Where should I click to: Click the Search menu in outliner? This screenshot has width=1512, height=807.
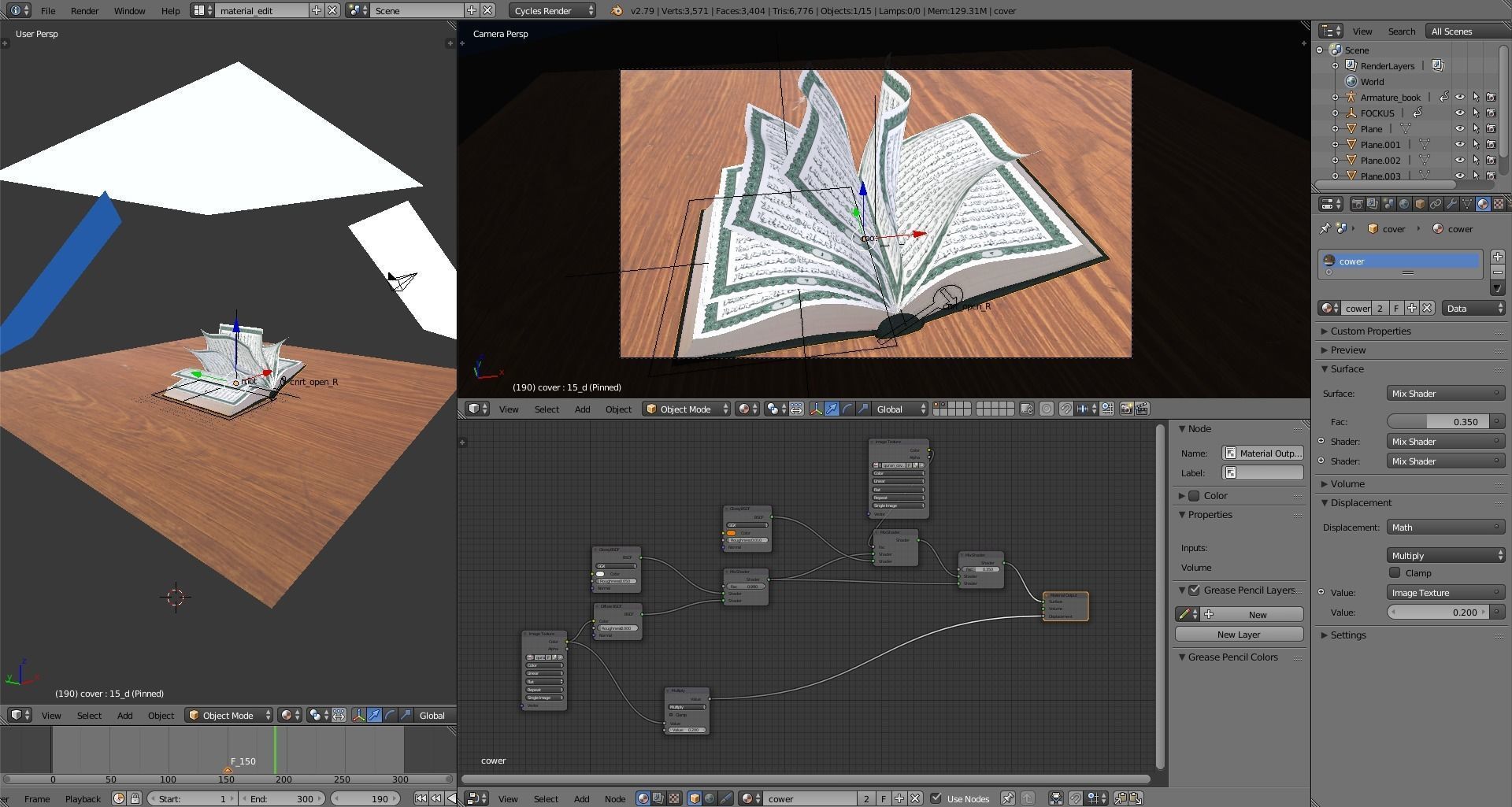tap(1401, 31)
